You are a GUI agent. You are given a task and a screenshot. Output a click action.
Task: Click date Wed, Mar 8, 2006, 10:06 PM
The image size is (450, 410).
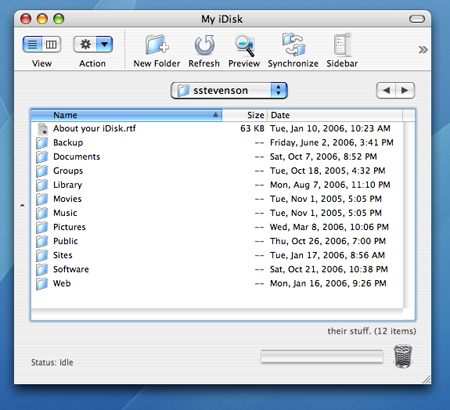tap(329, 227)
